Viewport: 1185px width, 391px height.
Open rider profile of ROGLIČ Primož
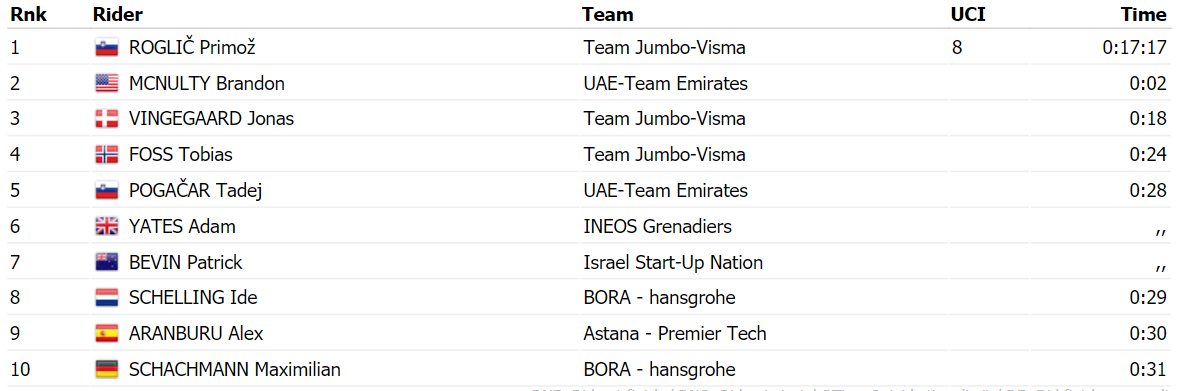[x=192, y=48]
